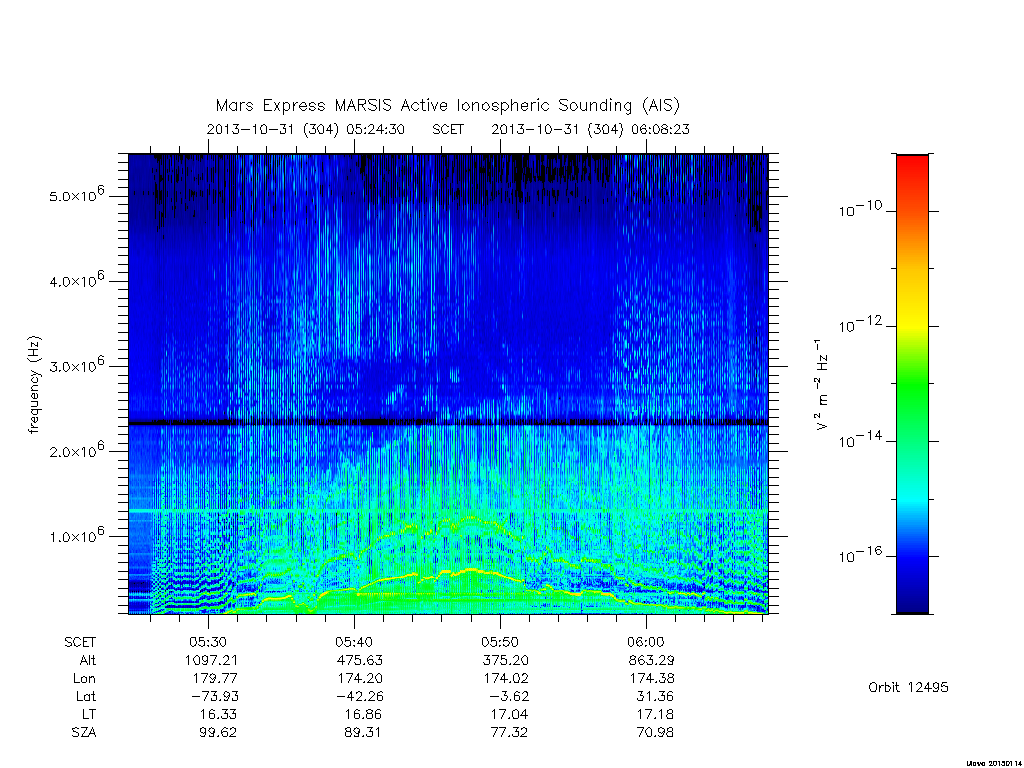The image size is (1024, 768).
Task: Click the SZA row label
Action: tap(84, 733)
